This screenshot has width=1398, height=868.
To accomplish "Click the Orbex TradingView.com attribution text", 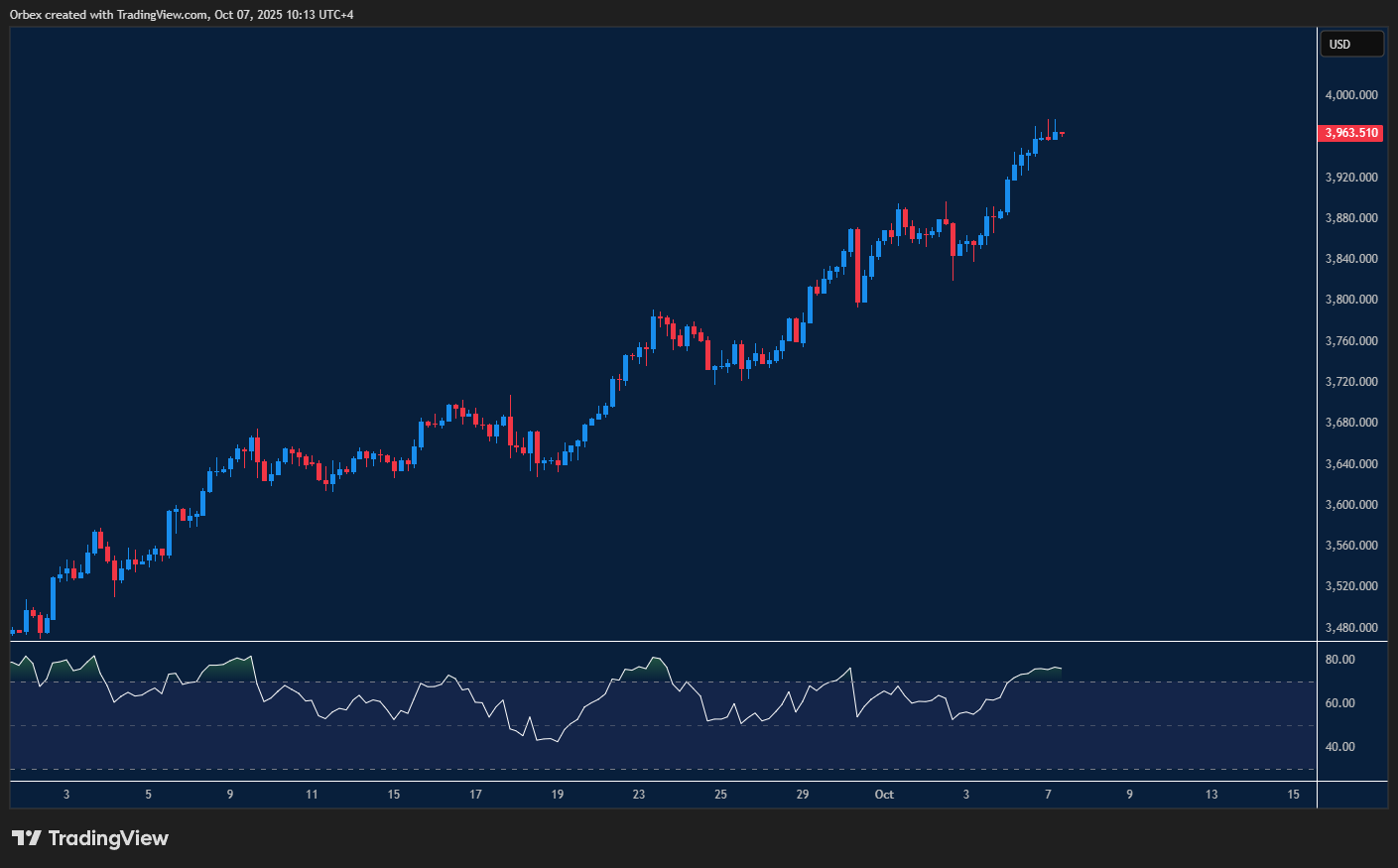I will point(182,15).
